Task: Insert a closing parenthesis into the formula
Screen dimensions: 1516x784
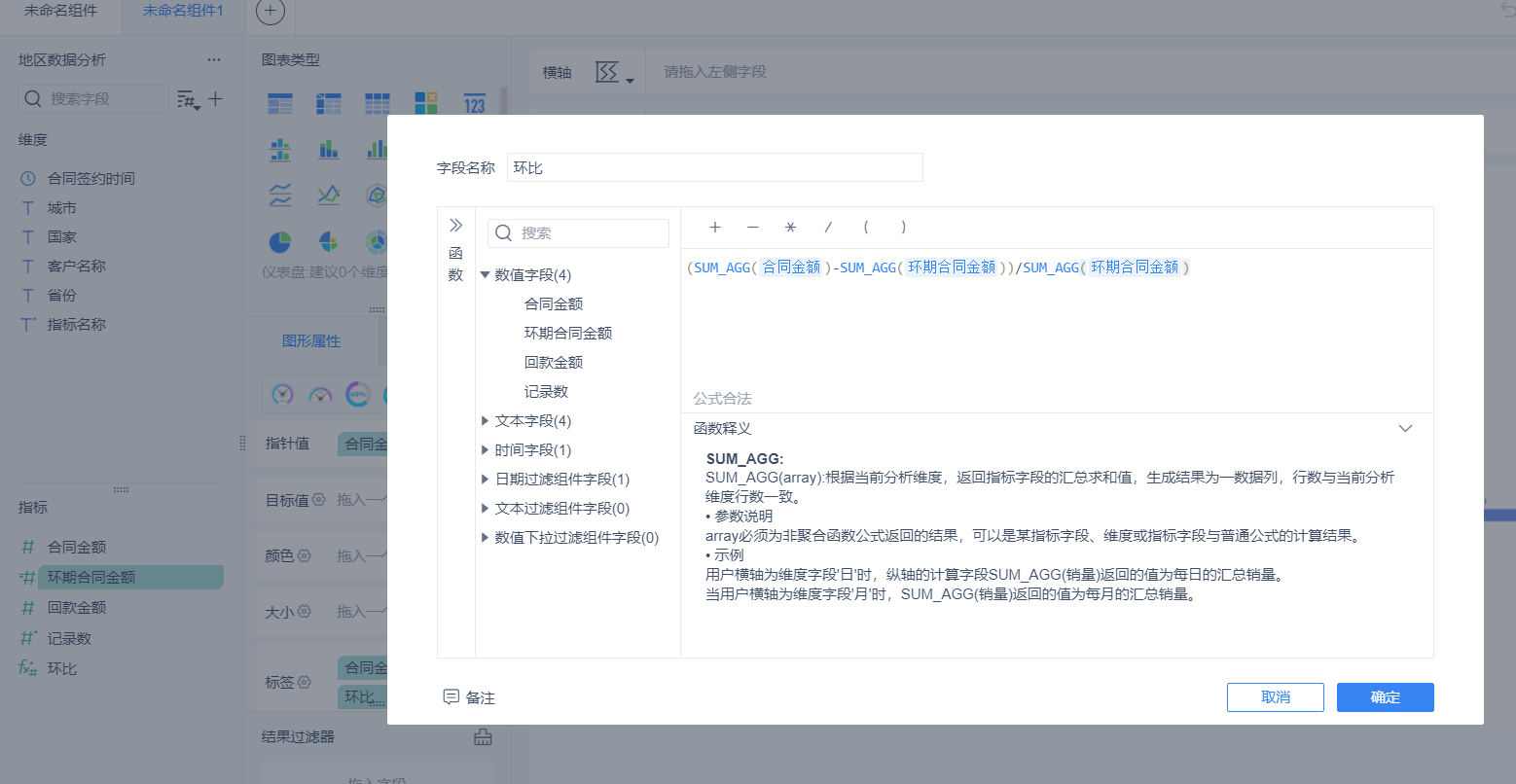Action: point(903,228)
